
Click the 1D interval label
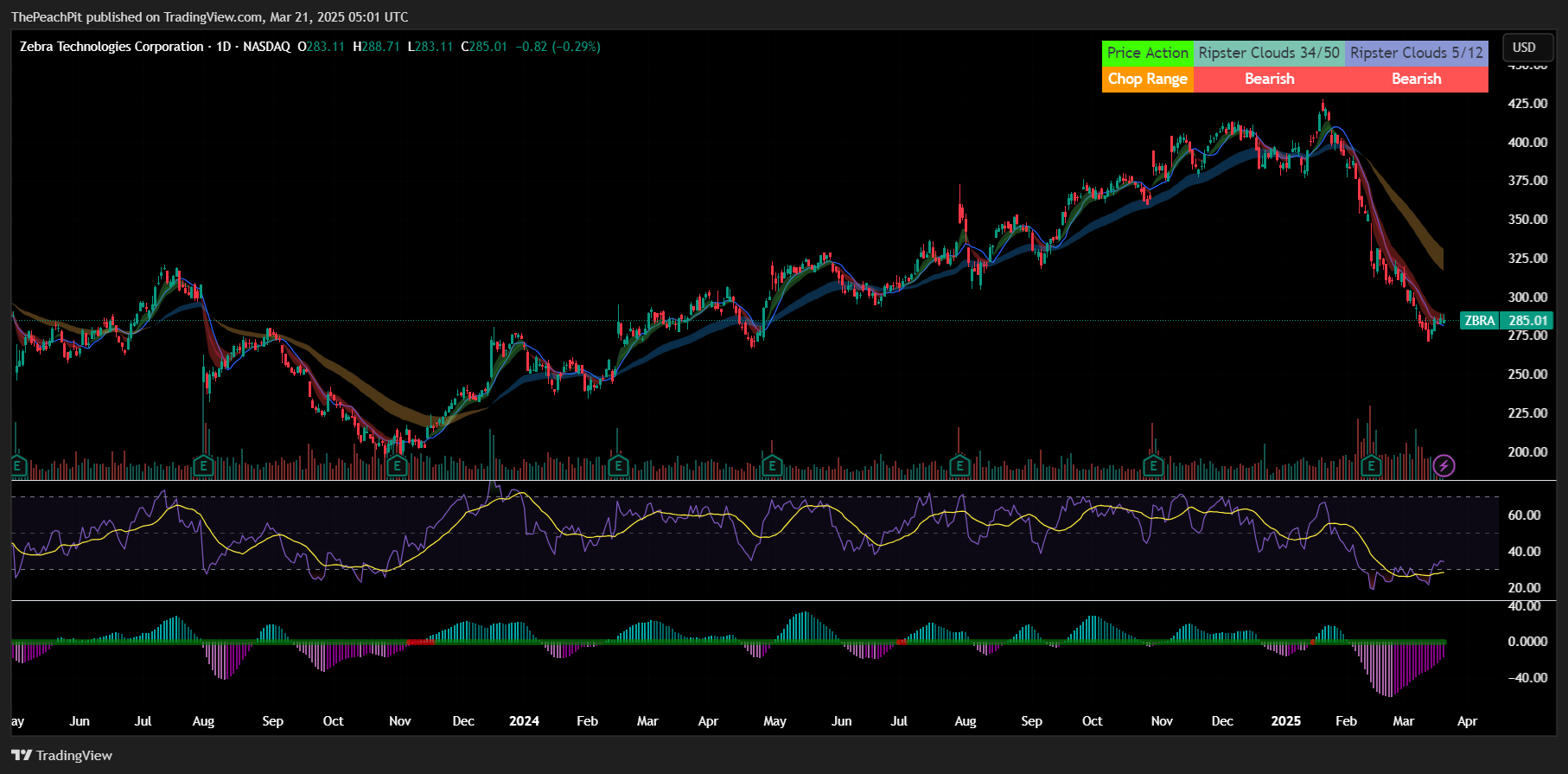click(224, 47)
